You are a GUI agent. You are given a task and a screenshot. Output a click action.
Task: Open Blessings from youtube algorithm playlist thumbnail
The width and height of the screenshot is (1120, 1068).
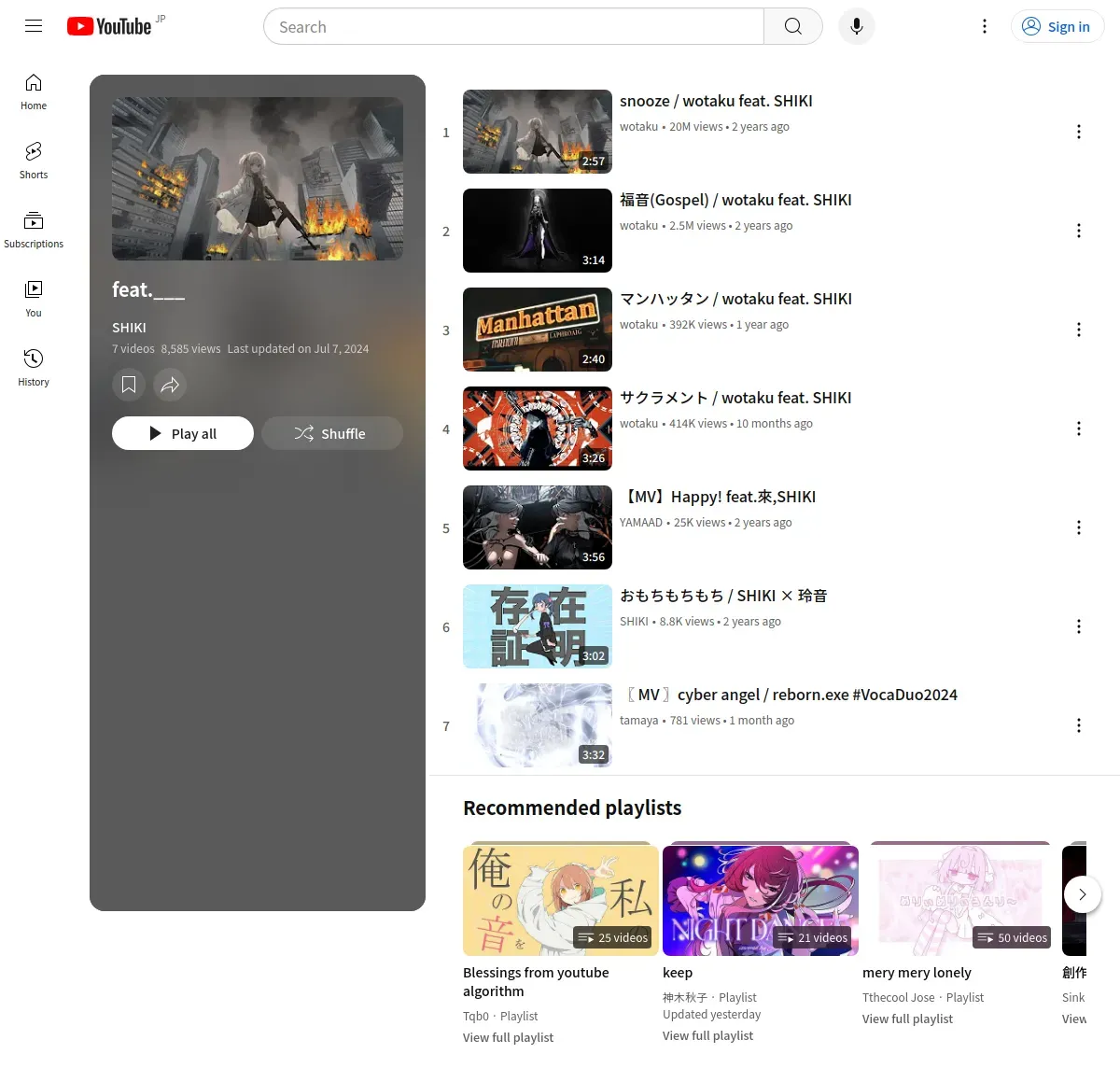click(561, 899)
